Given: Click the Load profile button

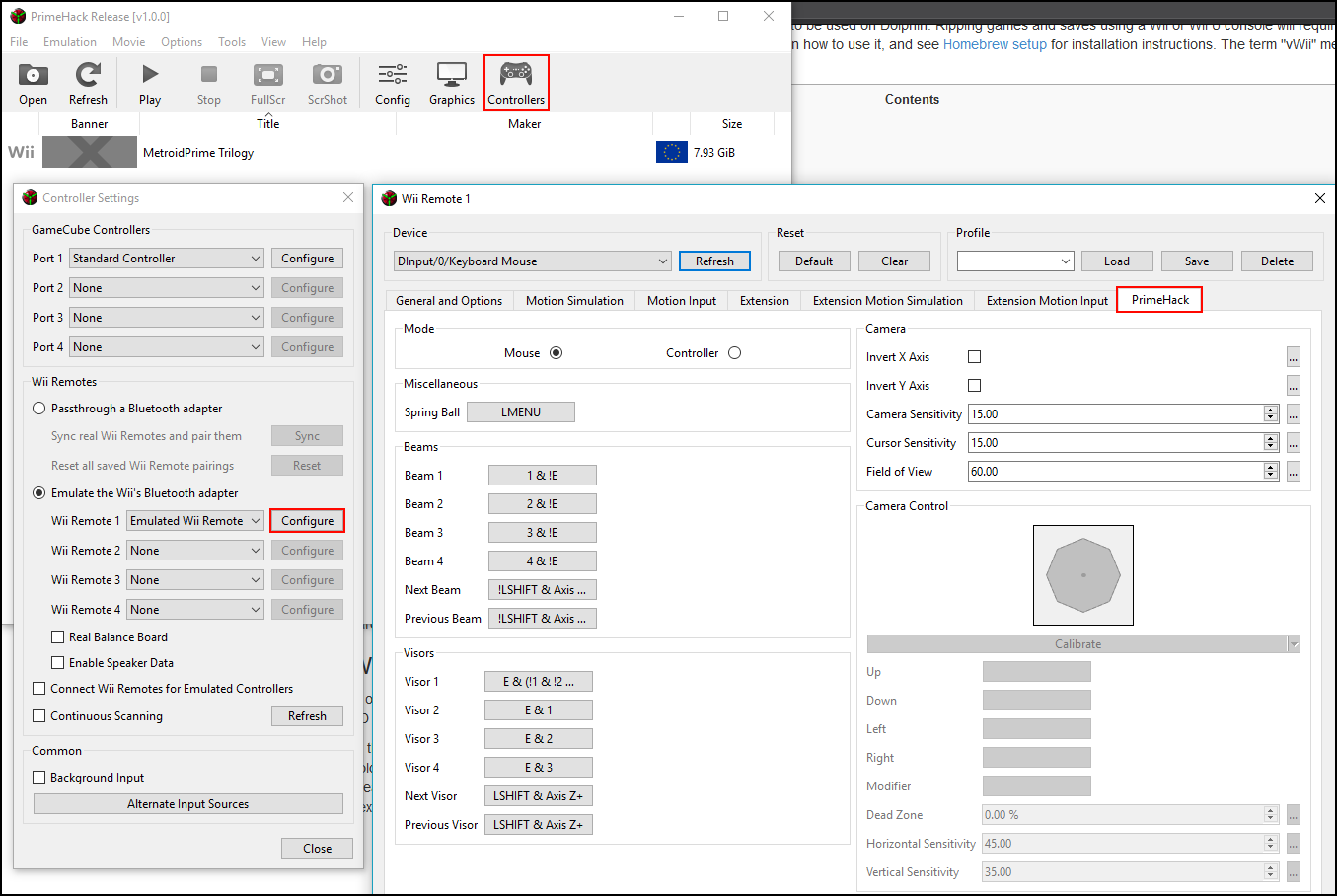Looking at the screenshot, I should pyautogui.click(x=1117, y=261).
